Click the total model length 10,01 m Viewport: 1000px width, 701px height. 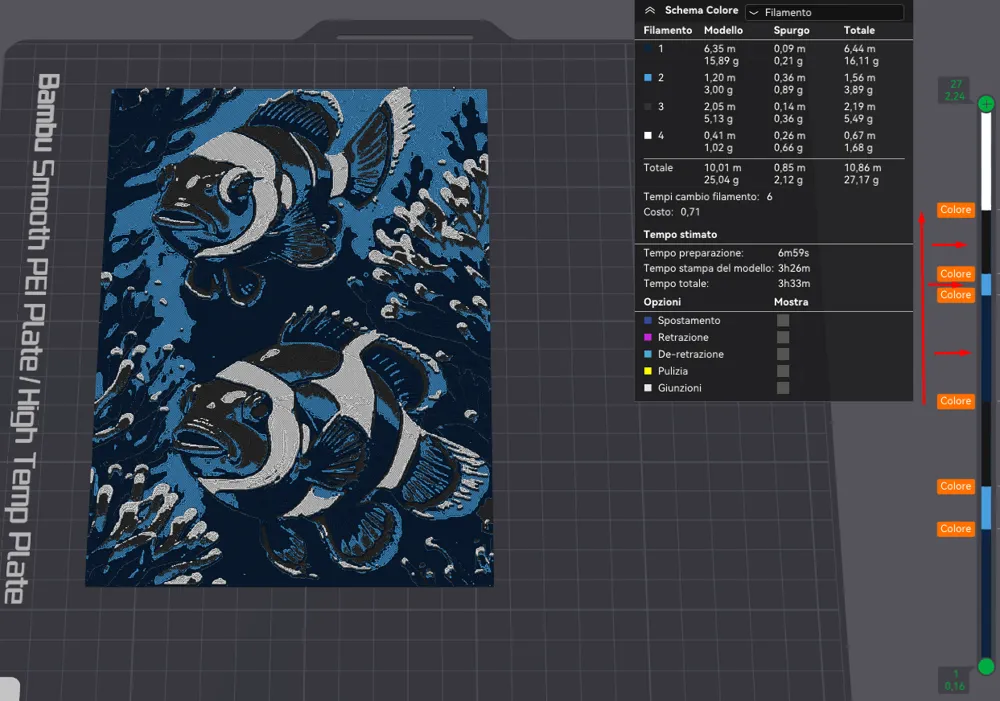point(723,168)
